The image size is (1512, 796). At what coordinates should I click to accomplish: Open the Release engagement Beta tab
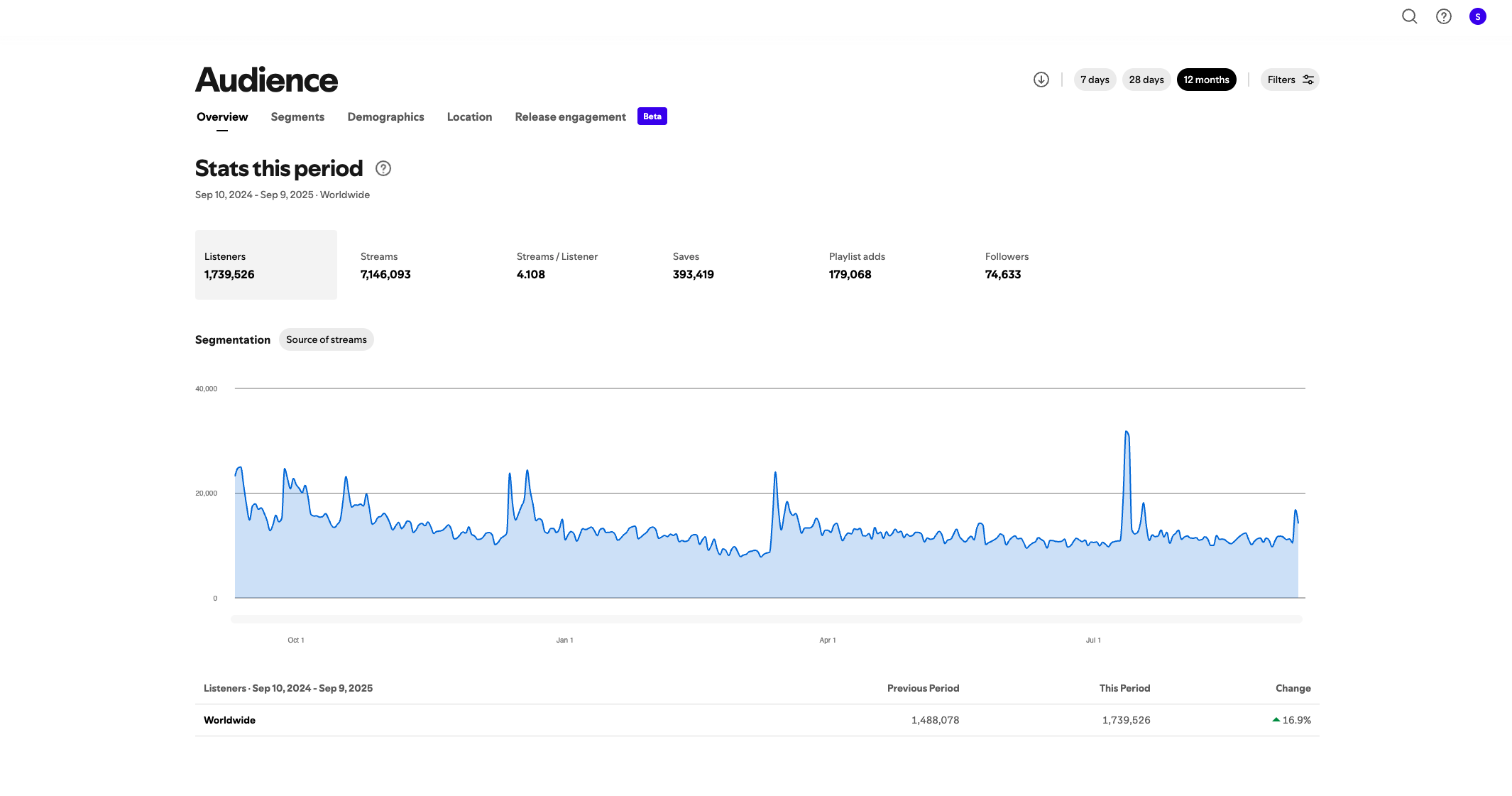pyautogui.click(x=569, y=116)
